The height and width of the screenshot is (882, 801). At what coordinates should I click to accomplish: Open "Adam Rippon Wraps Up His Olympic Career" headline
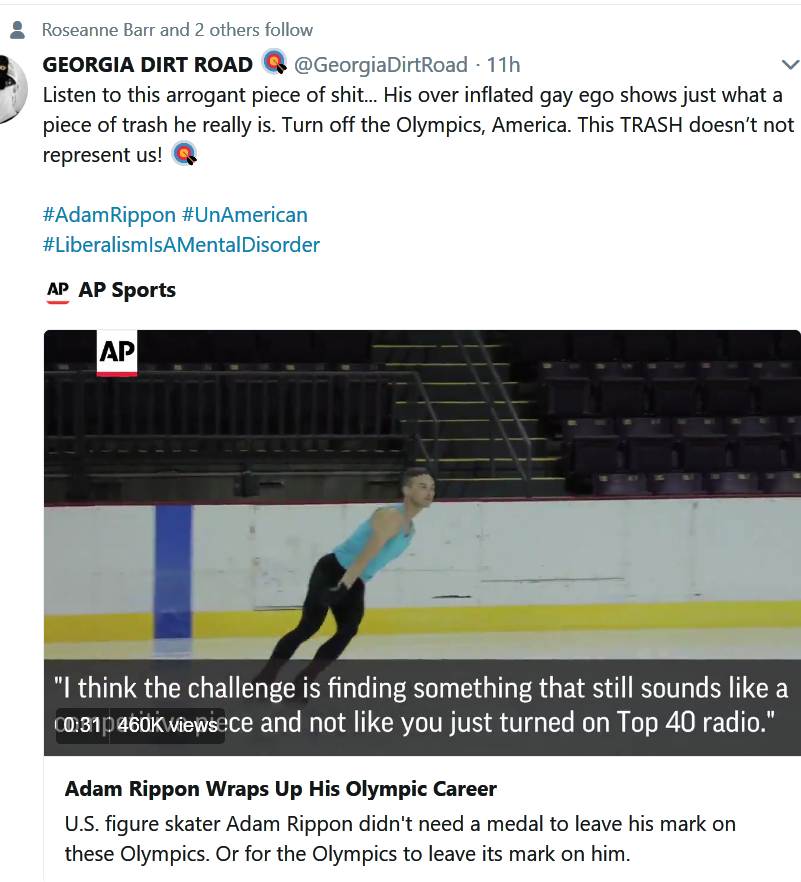(281, 789)
